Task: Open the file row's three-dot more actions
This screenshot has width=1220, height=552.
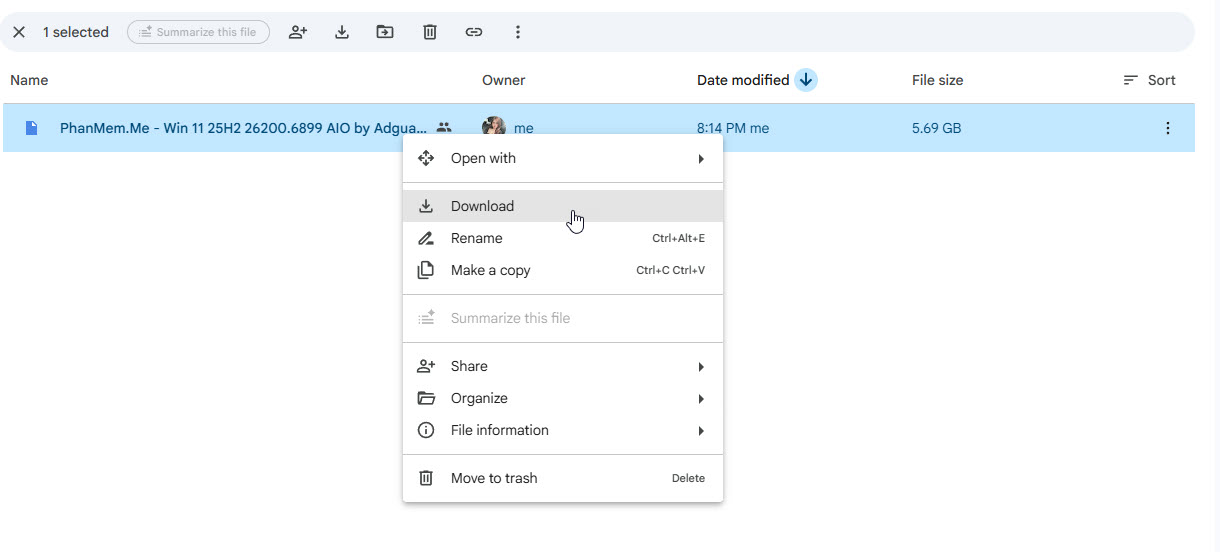Action: coord(1167,128)
